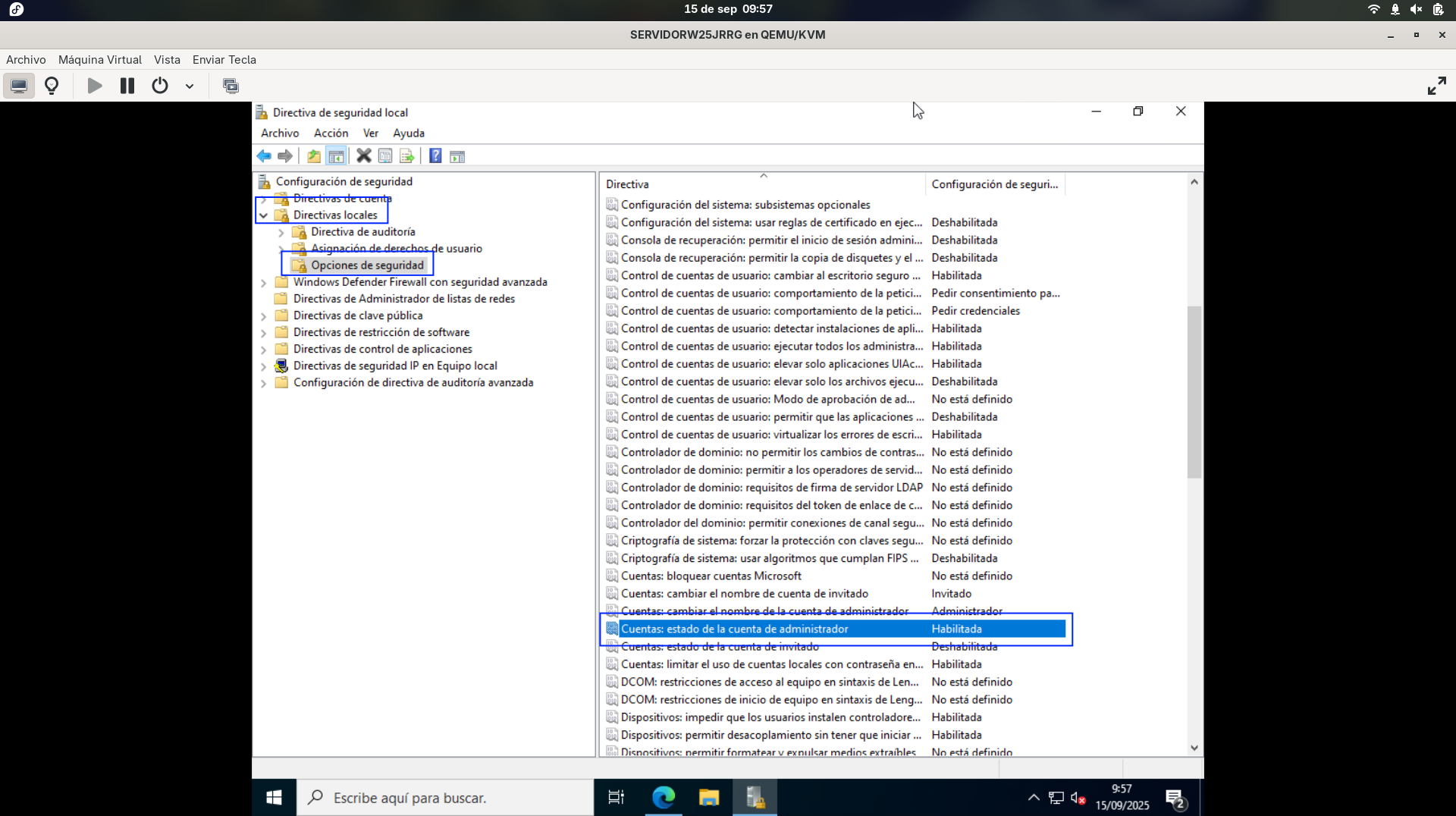
Task: Open the shutdown options dropdown arrow
Action: [190, 86]
